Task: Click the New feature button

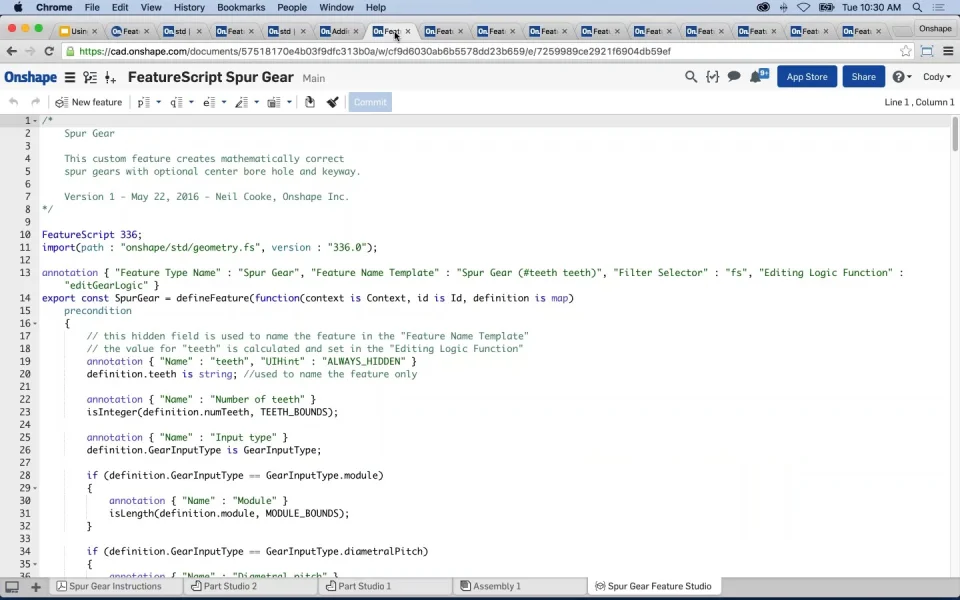Action: [89, 102]
